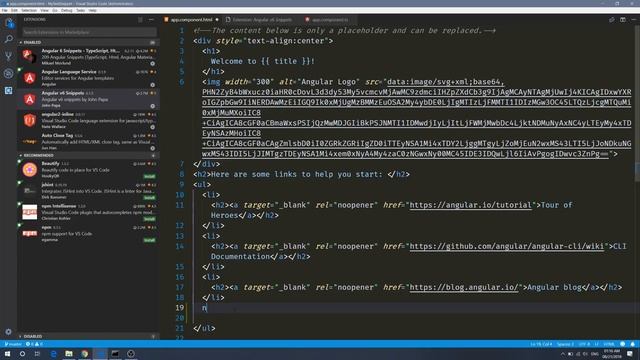
Task: Install the npm Intellisense extension
Action: pyautogui.click(x=149, y=219)
